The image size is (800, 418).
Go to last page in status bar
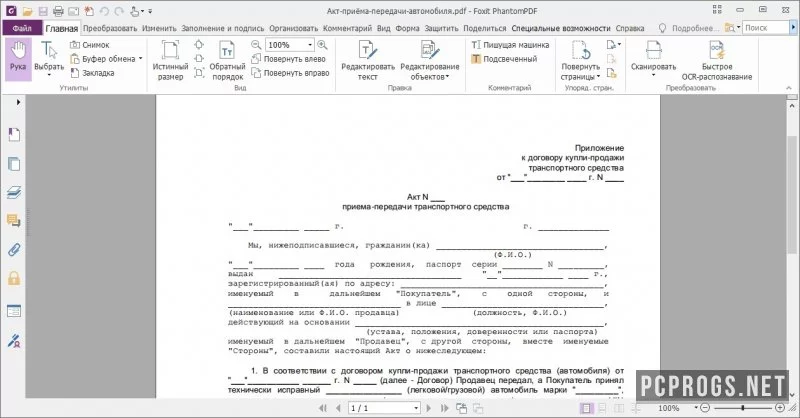(x=444, y=408)
